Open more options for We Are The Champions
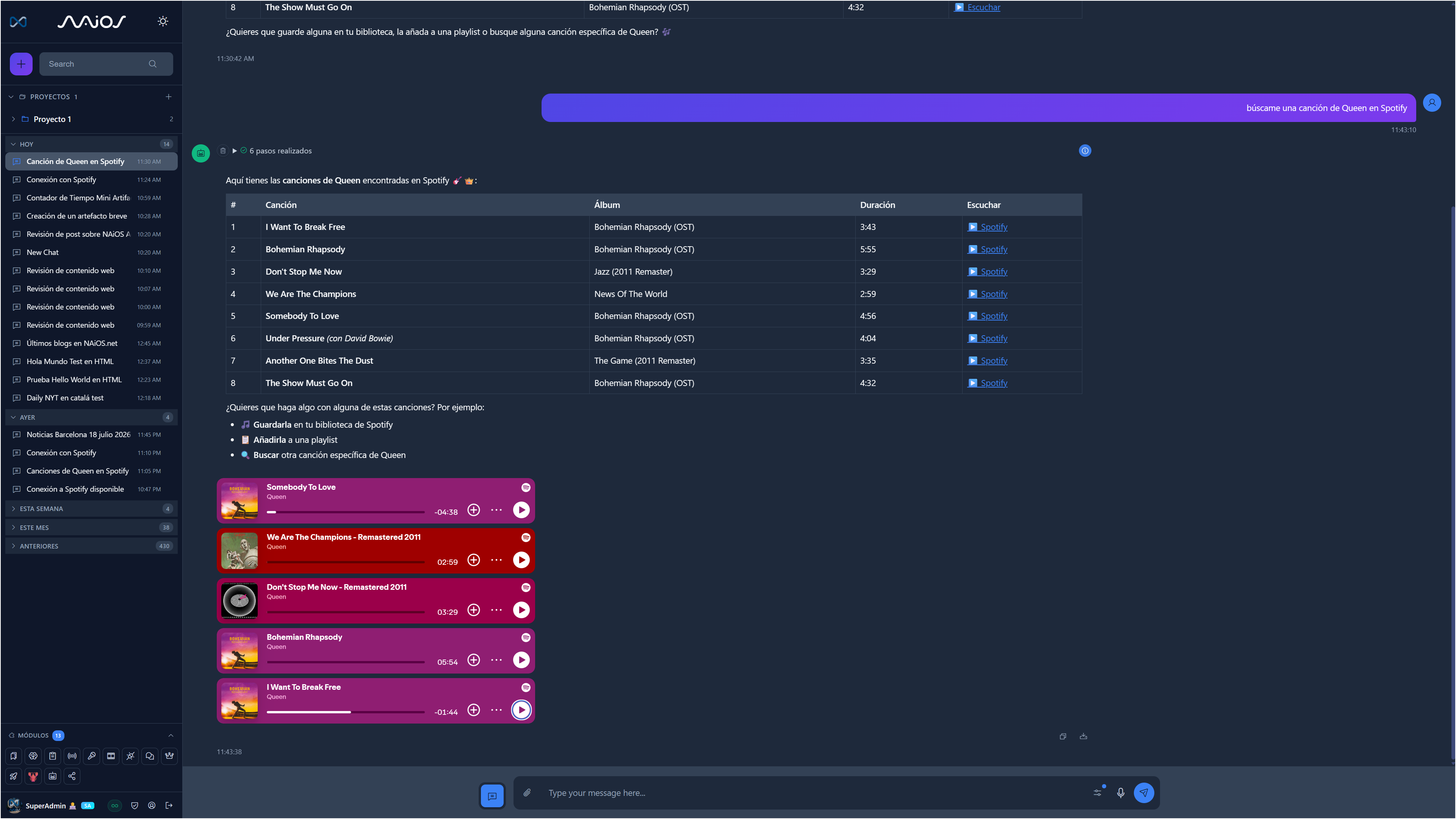Viewport: 1456px width, 819px height. point(496,560)
